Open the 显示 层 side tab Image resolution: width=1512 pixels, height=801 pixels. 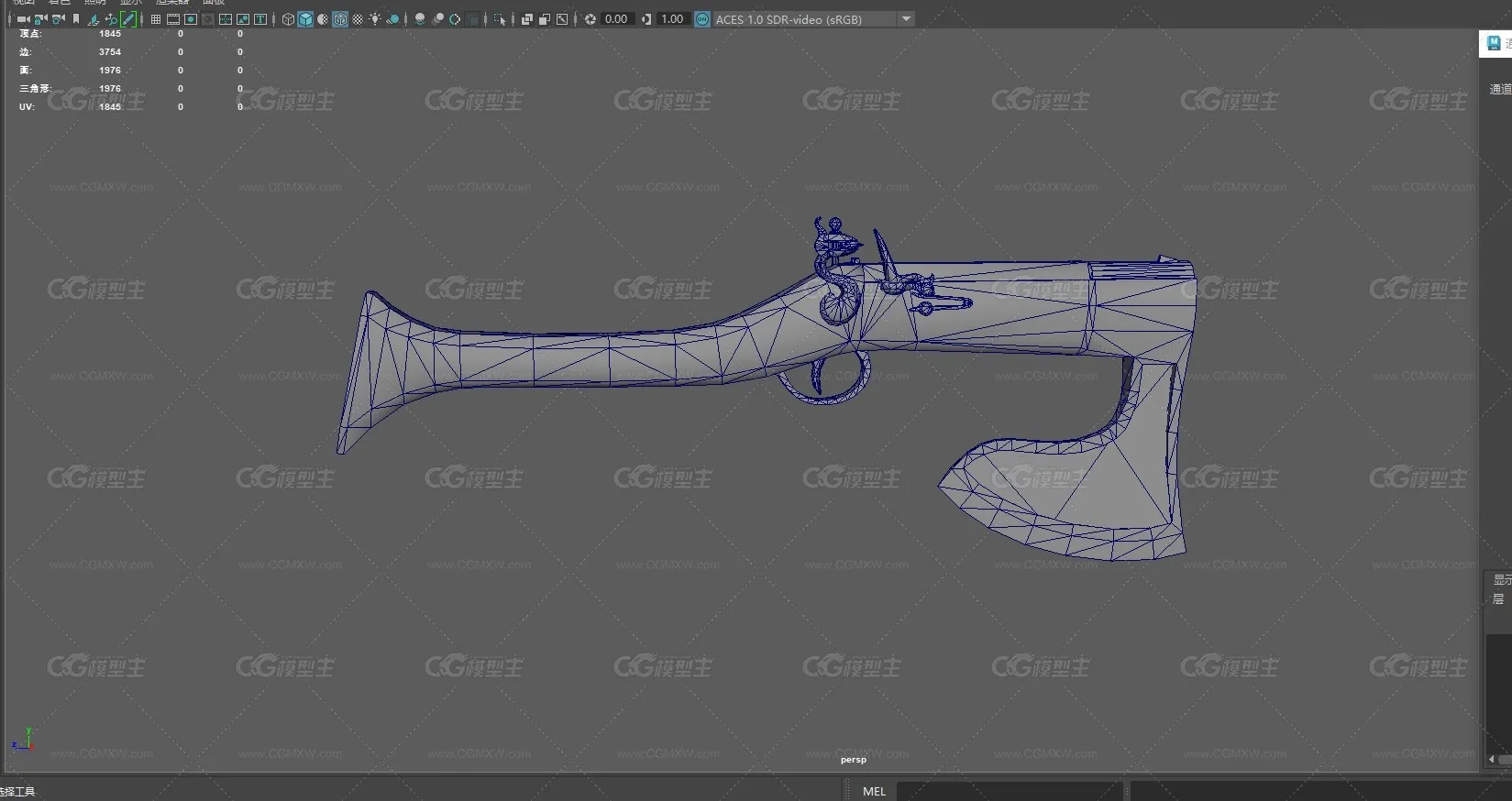[x=1500, y=589]
